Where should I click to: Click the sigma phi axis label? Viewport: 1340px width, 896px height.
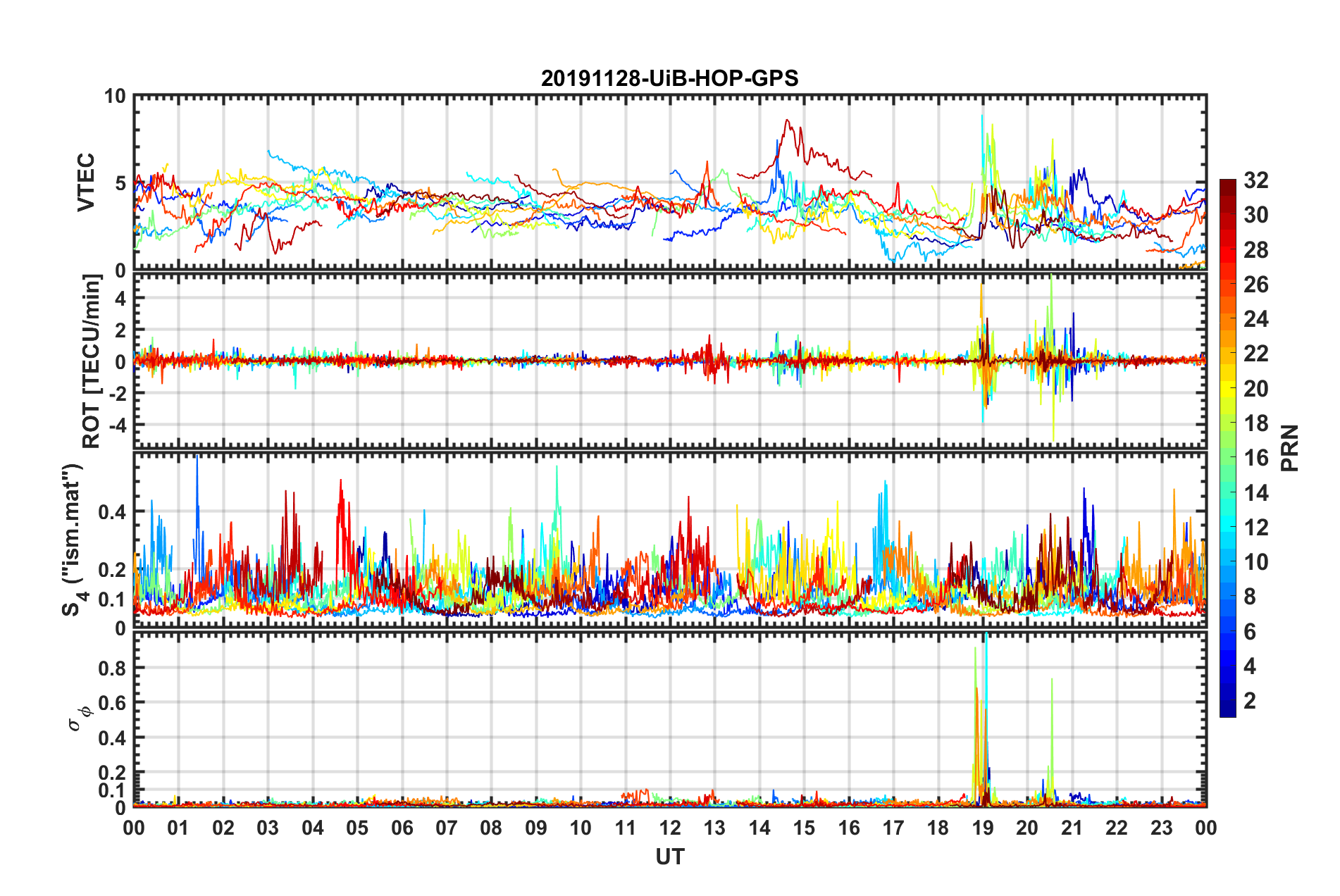coord(80,718)
